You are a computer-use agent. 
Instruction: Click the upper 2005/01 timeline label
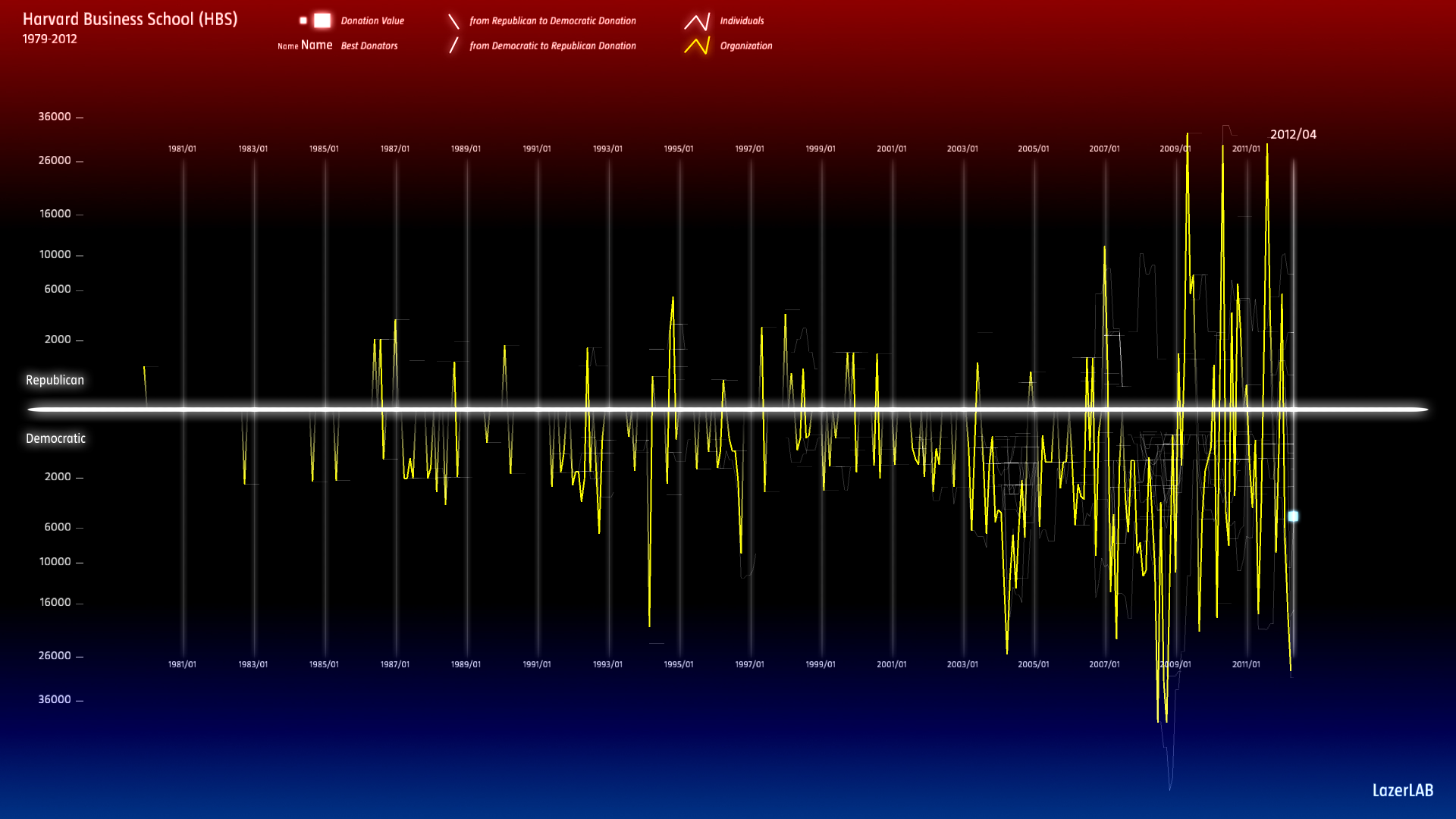[x=1034, y=149]
